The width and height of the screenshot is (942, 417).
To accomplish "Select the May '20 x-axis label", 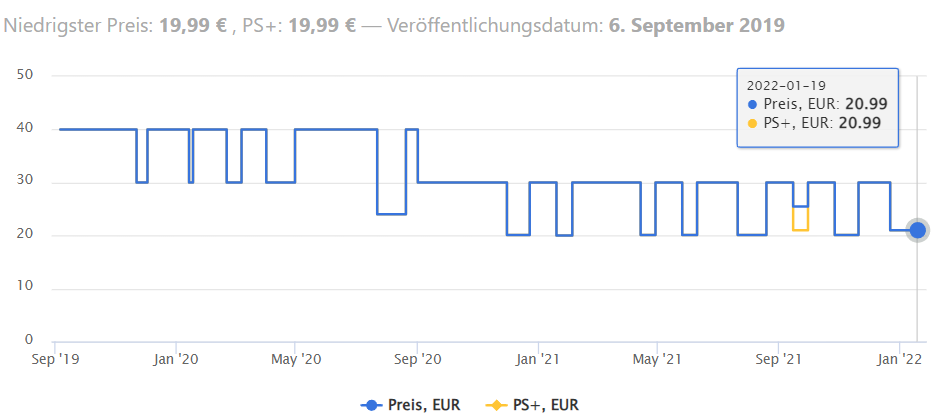I will (297, 359).
